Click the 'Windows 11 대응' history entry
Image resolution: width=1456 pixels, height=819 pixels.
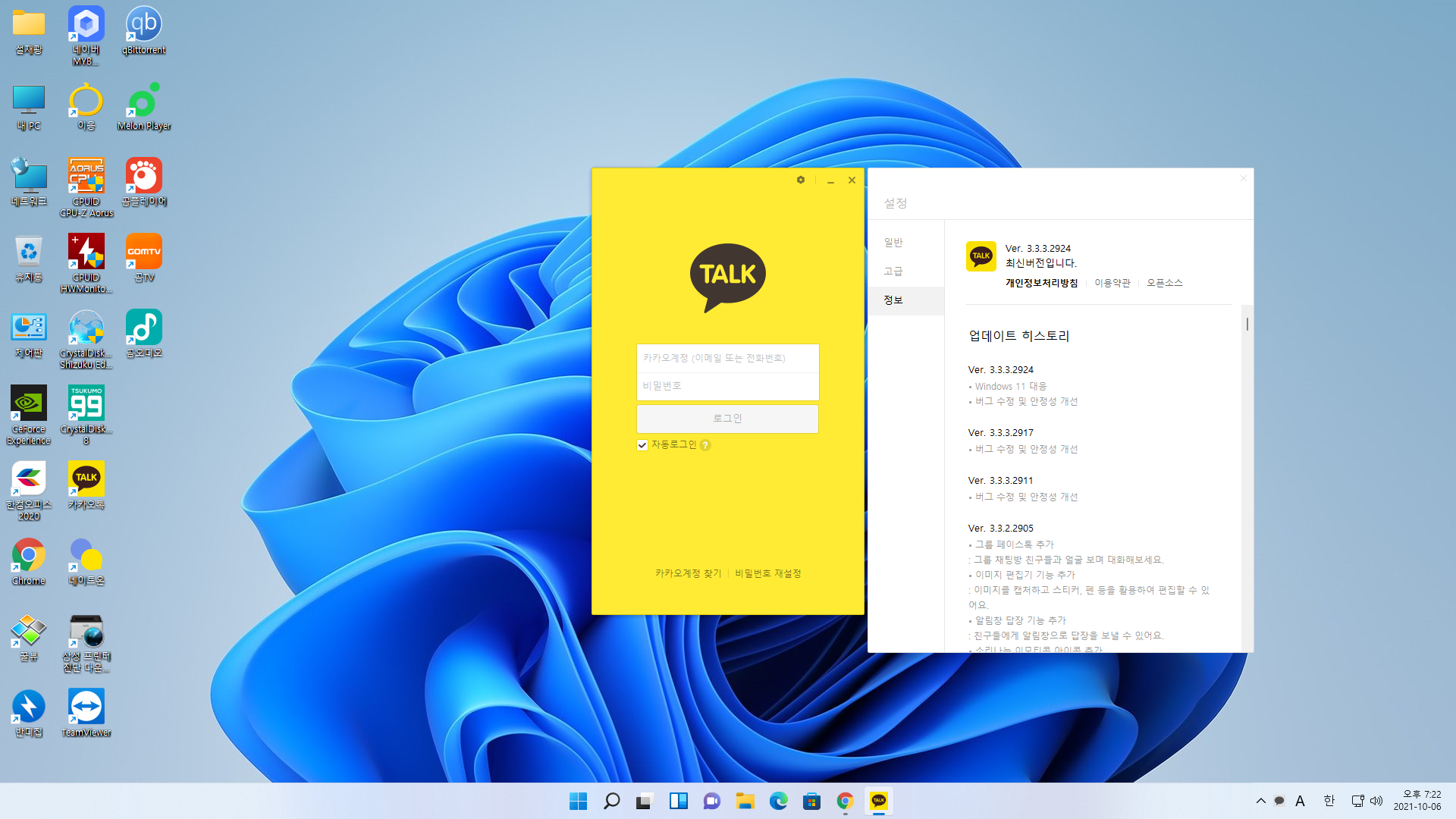1010,387
